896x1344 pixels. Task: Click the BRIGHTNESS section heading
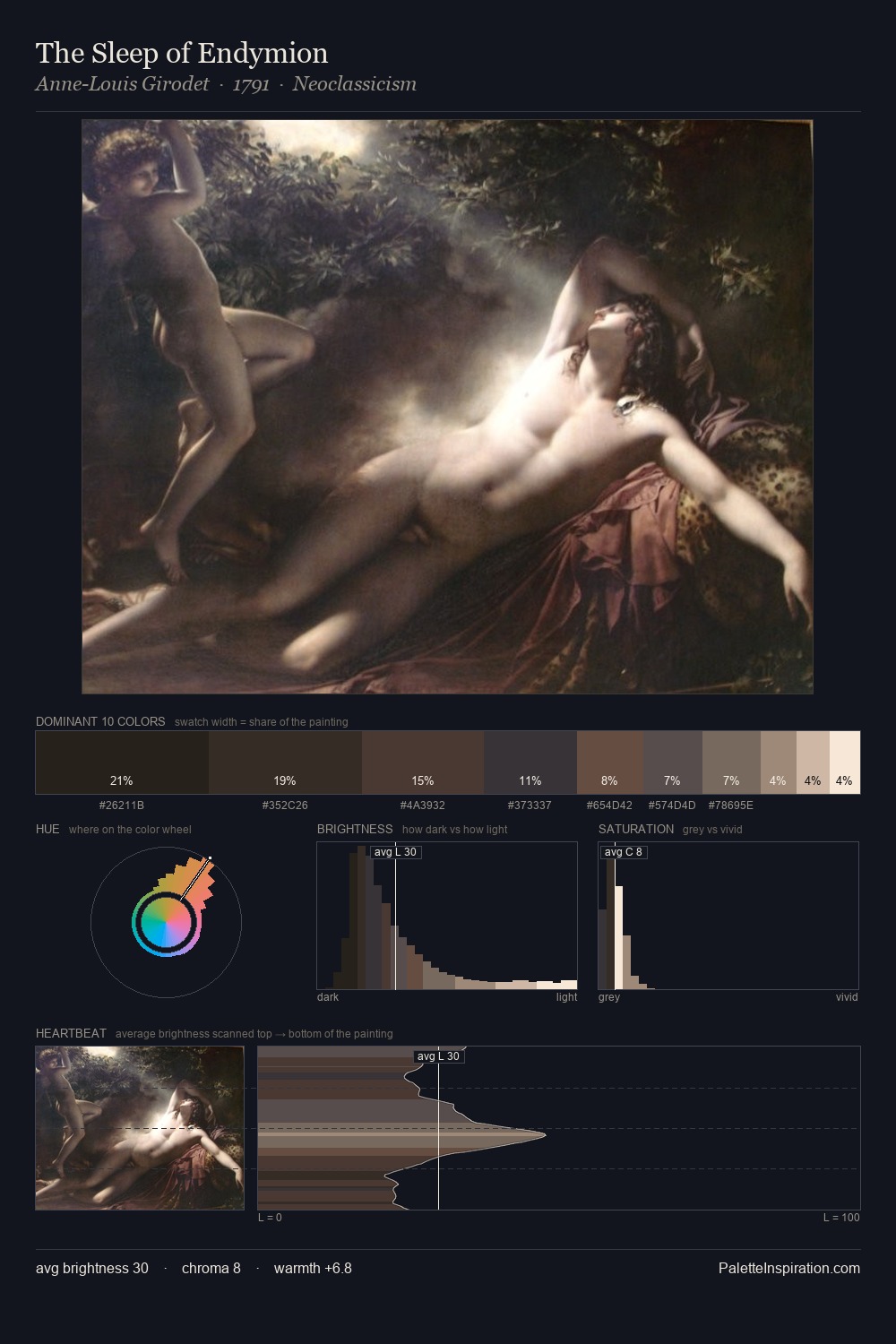click(355, 829)
